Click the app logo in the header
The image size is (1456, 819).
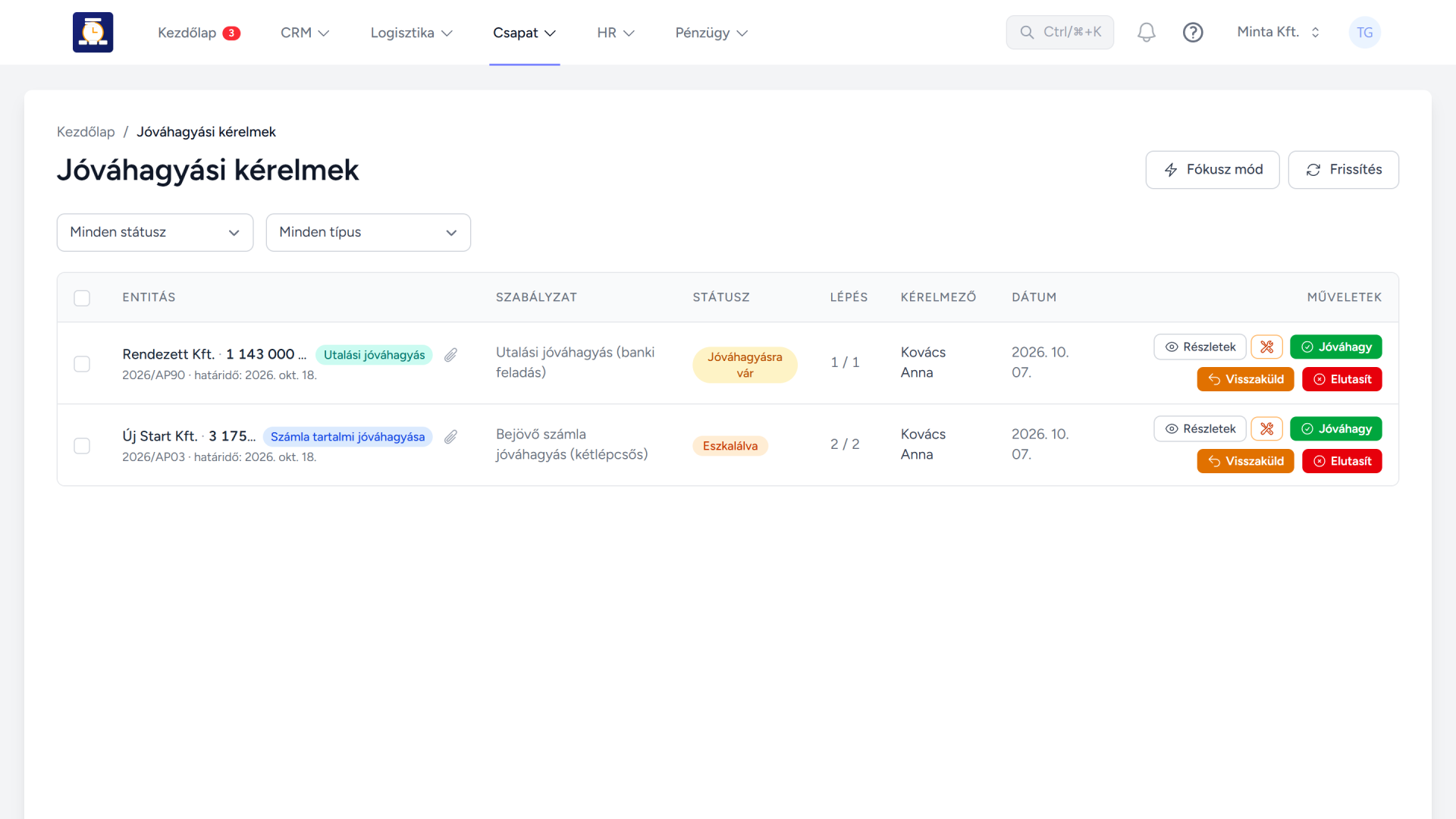click(x=93, y=33)
